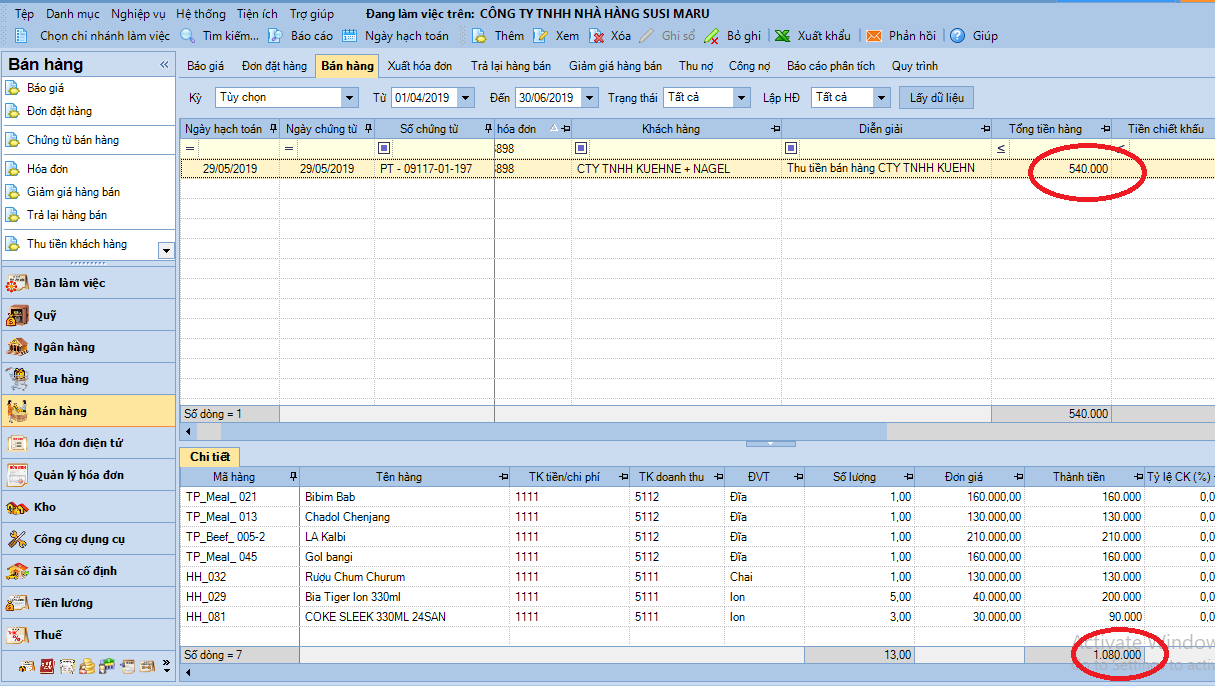Switch to the Xuất hóa đơn tab
This screenshot has width=1215, height=686.
coord(420,66)
